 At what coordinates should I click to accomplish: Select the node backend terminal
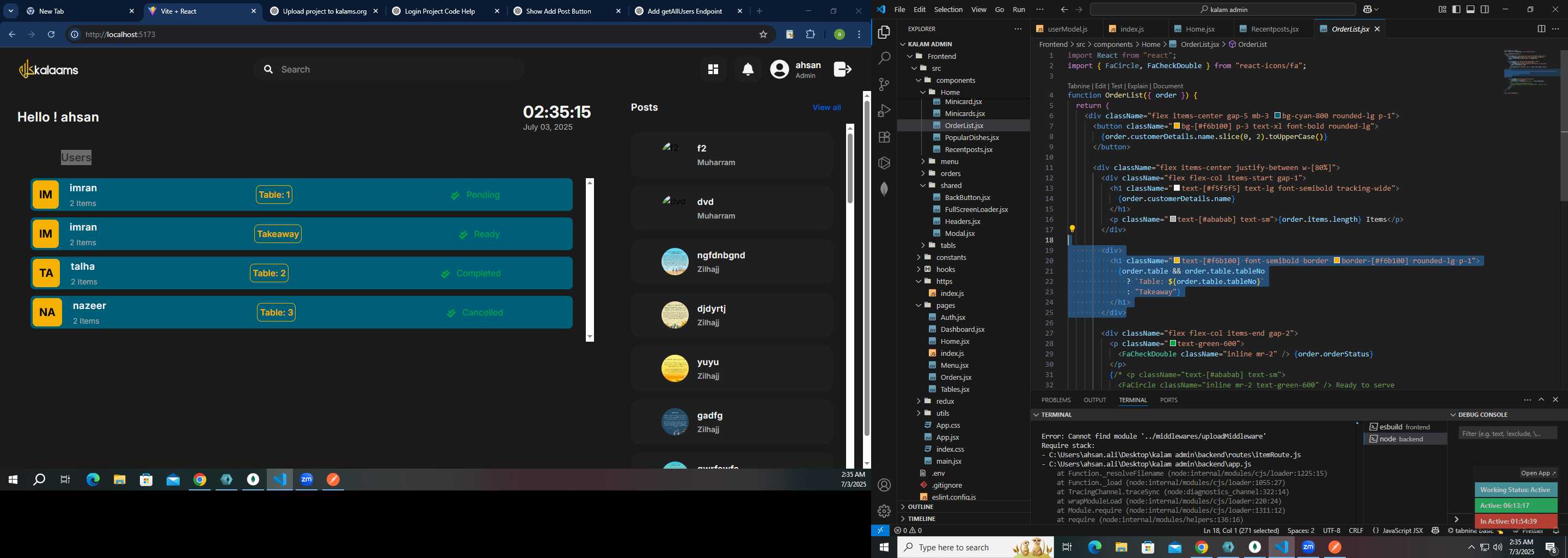(1404, 439)
